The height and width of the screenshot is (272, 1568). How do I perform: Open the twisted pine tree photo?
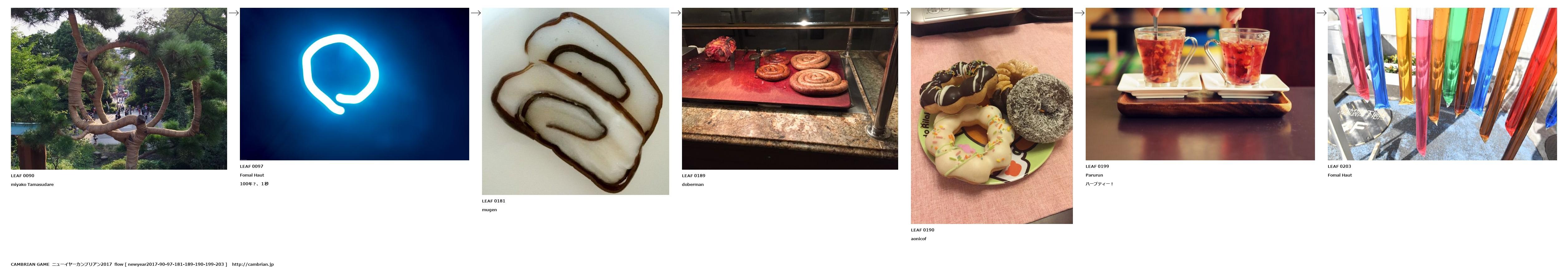pyautogui.click(x=119, y=89)
